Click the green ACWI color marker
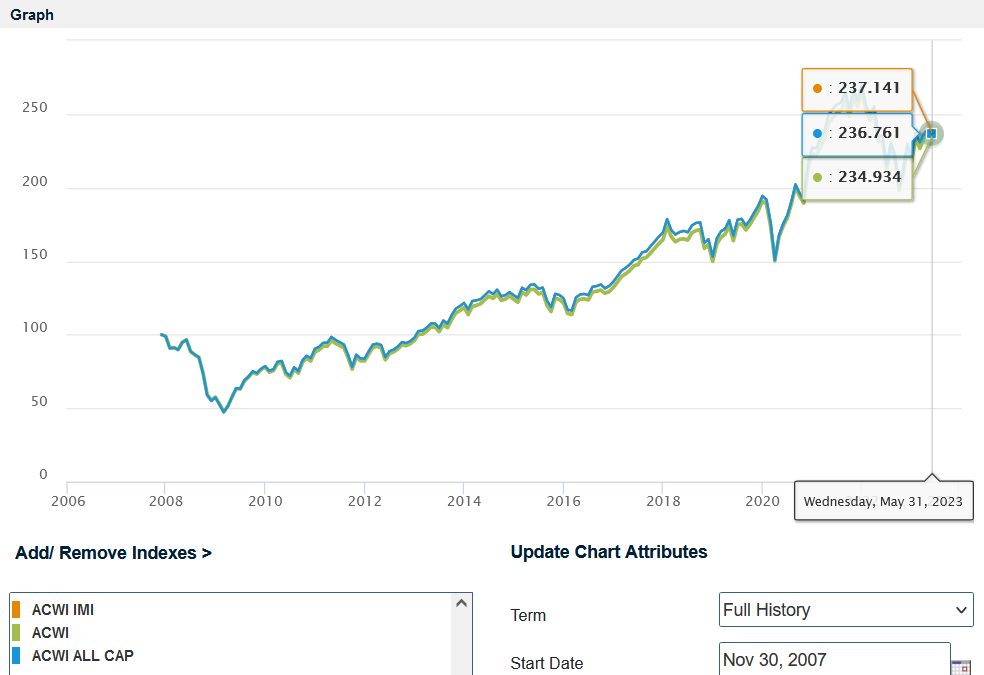The height and width of the screenshot is (675, 984). click(x=16, y=632)
